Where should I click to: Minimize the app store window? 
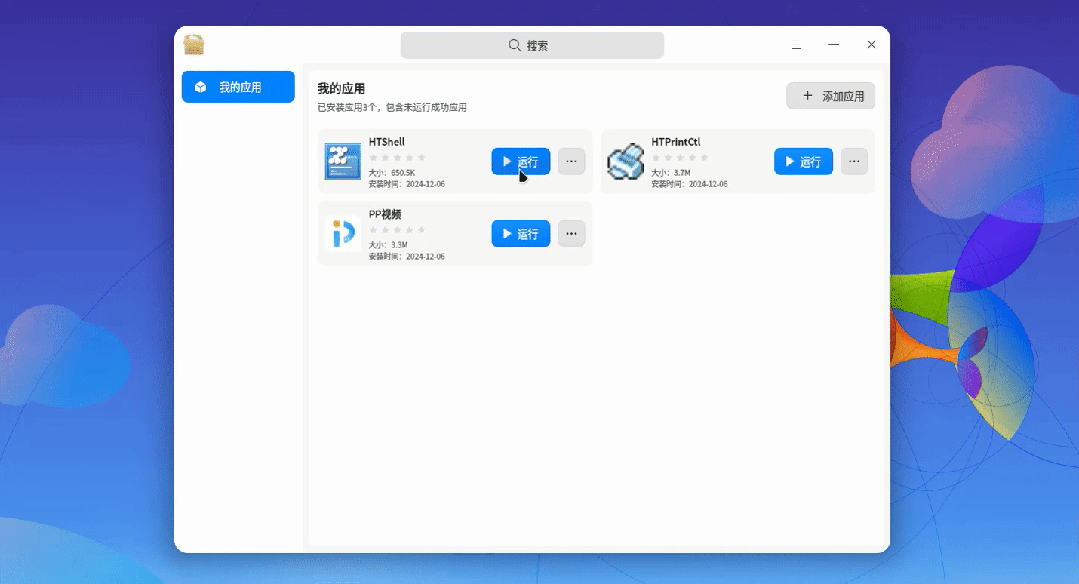[x=833, y=45]
